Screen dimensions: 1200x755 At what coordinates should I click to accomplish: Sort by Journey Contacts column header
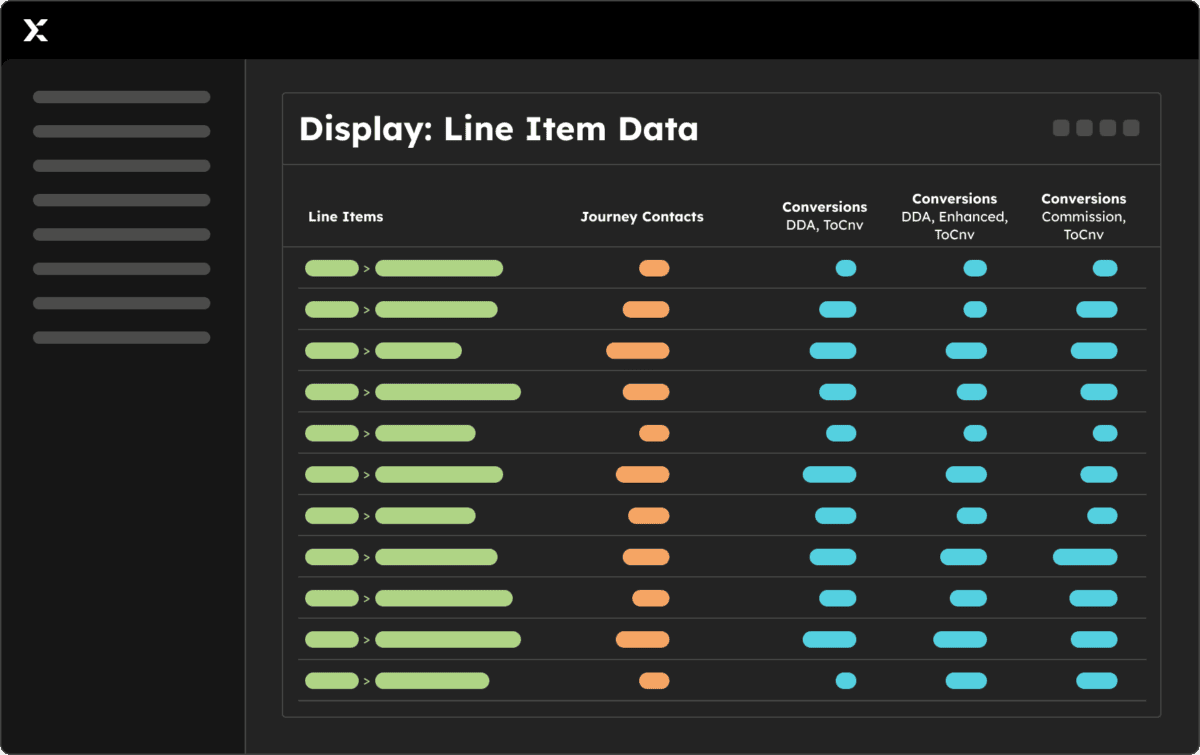(642, 217)
